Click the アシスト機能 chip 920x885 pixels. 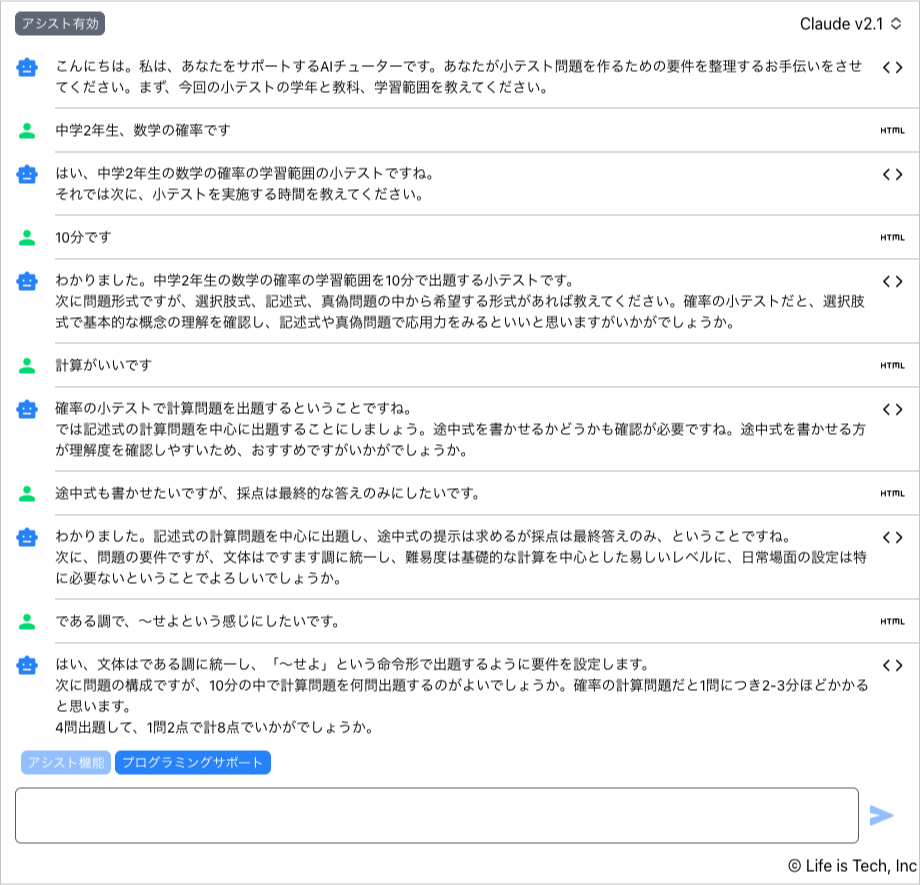pos(65,763)
